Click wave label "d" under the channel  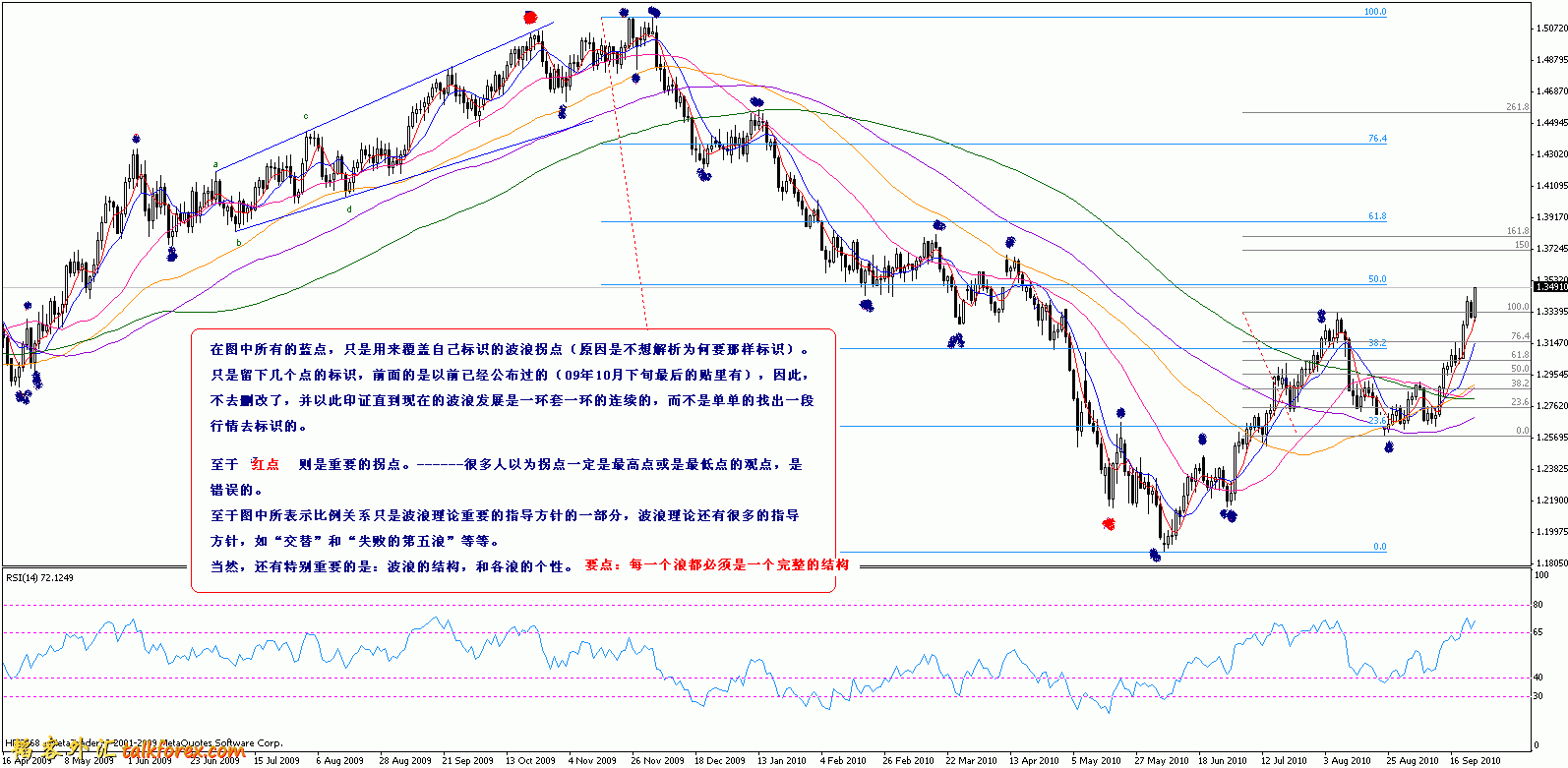(349, 208)
